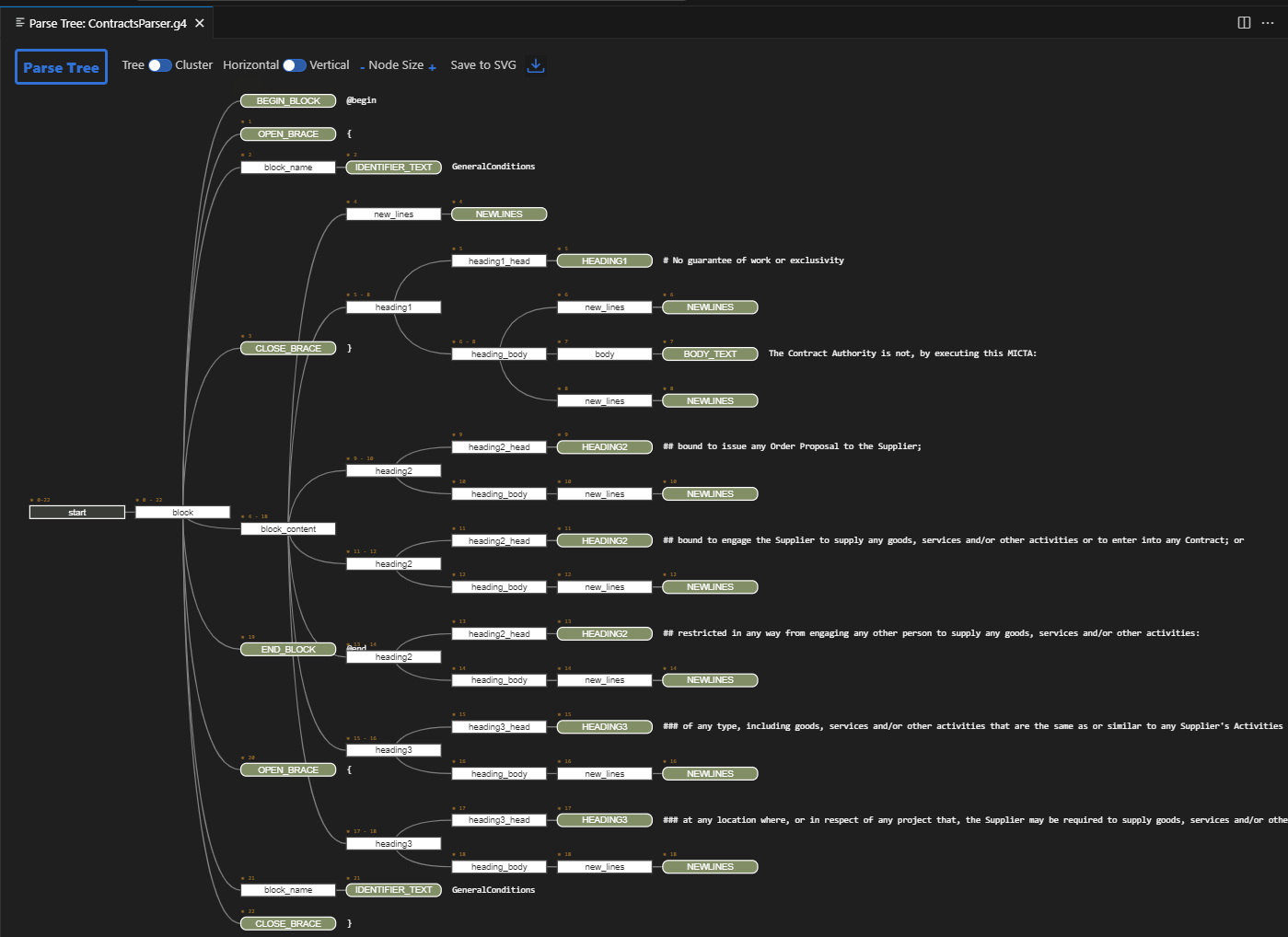Select the new_lines node under block_content labeled 4
The image size is (1288, 937).
click(x=394, y=214)
